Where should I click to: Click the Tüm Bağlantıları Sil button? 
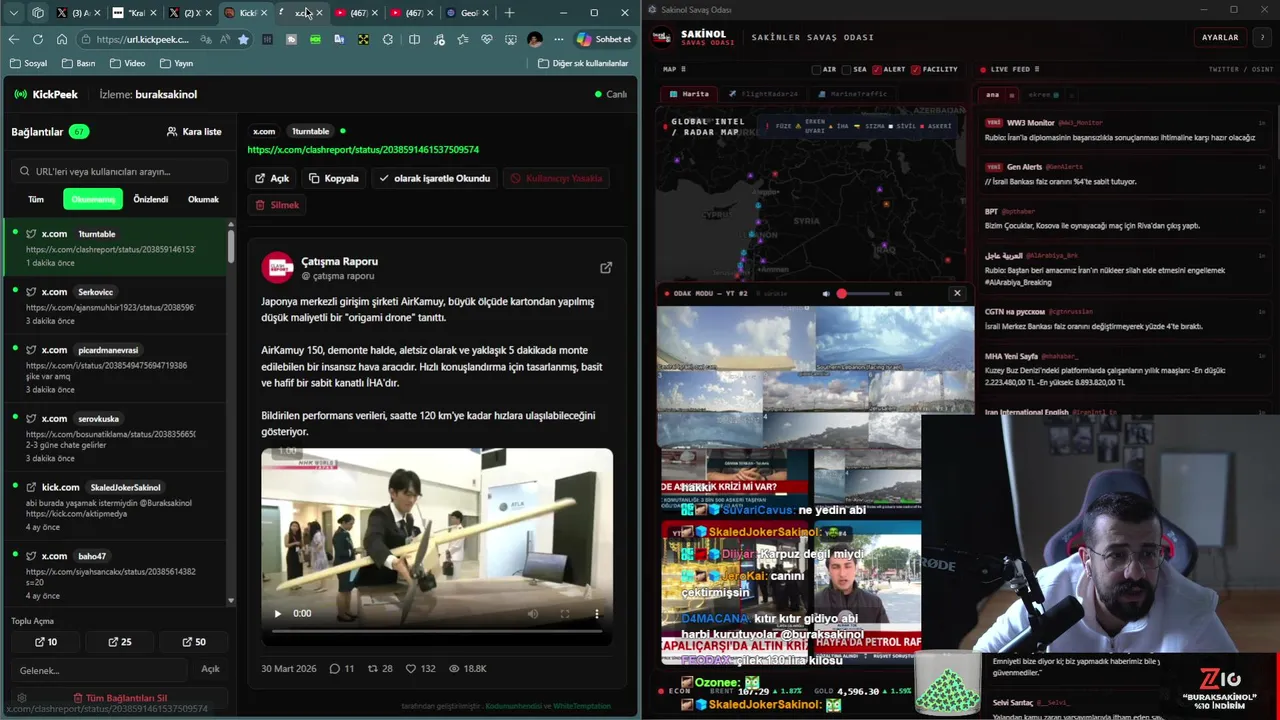tap(120, 698)
